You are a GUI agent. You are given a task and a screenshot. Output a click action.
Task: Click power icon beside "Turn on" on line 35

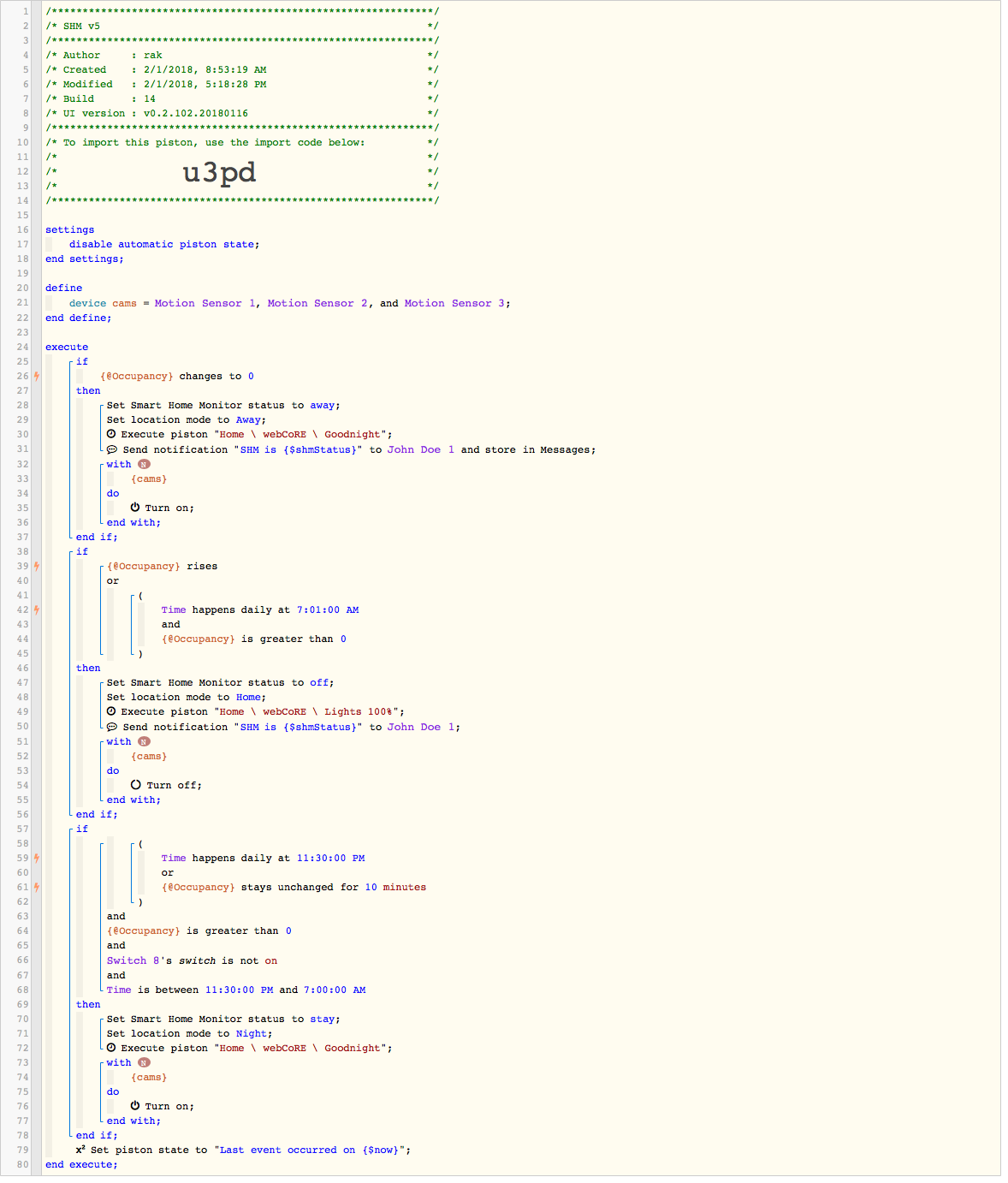[135, 508]
